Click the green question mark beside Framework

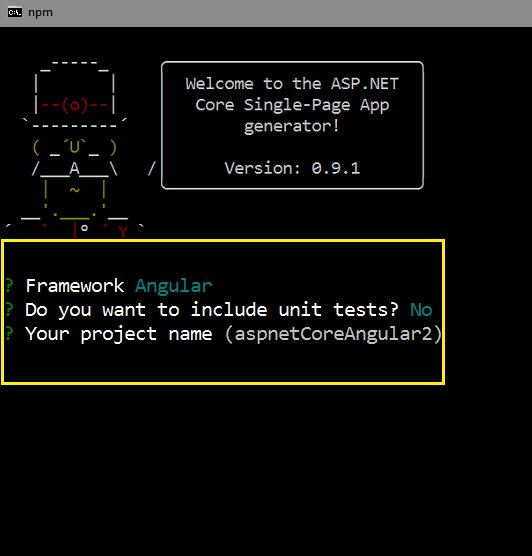[x=9, y=286]
